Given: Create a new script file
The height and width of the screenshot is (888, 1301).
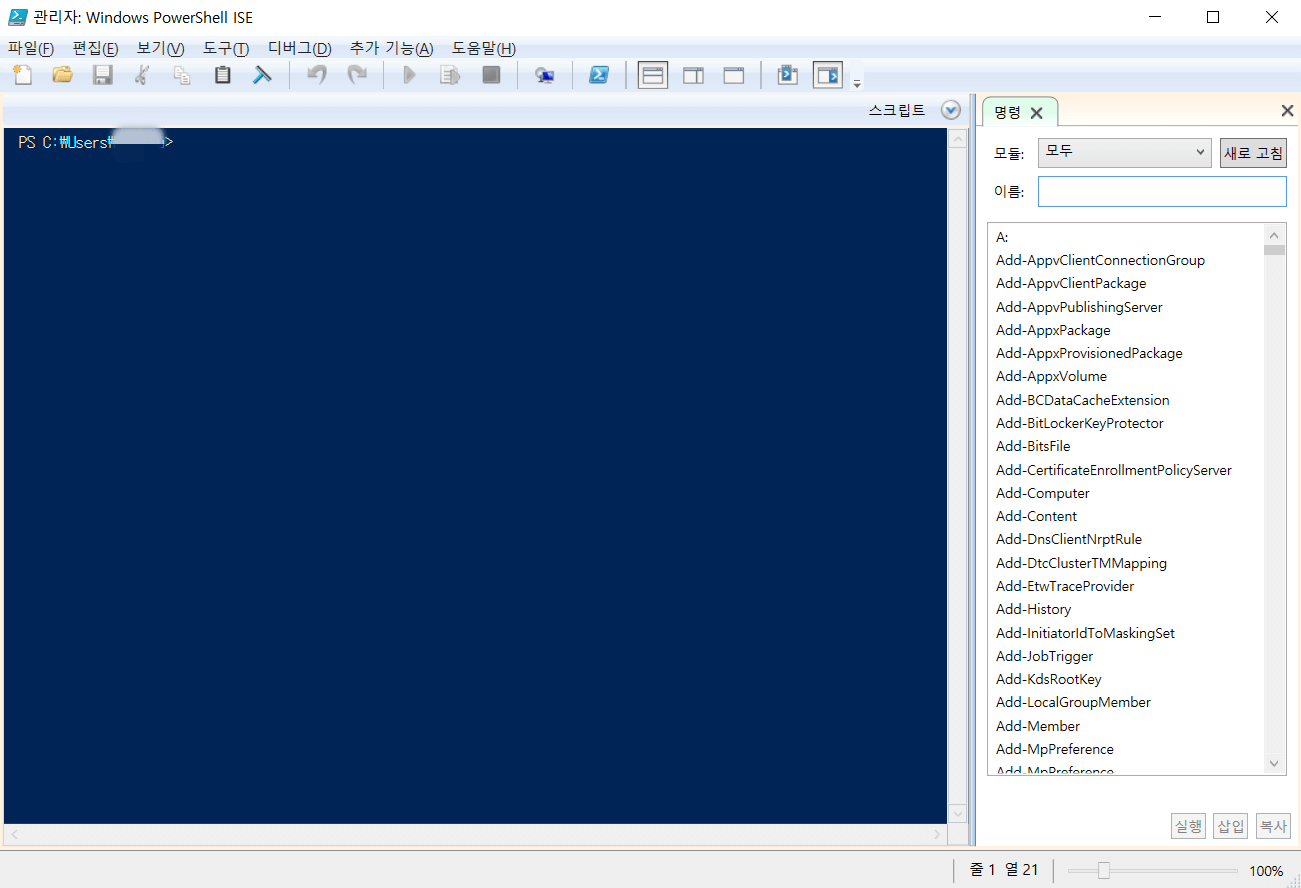Looking at the screenshot, I should (22, 74).
